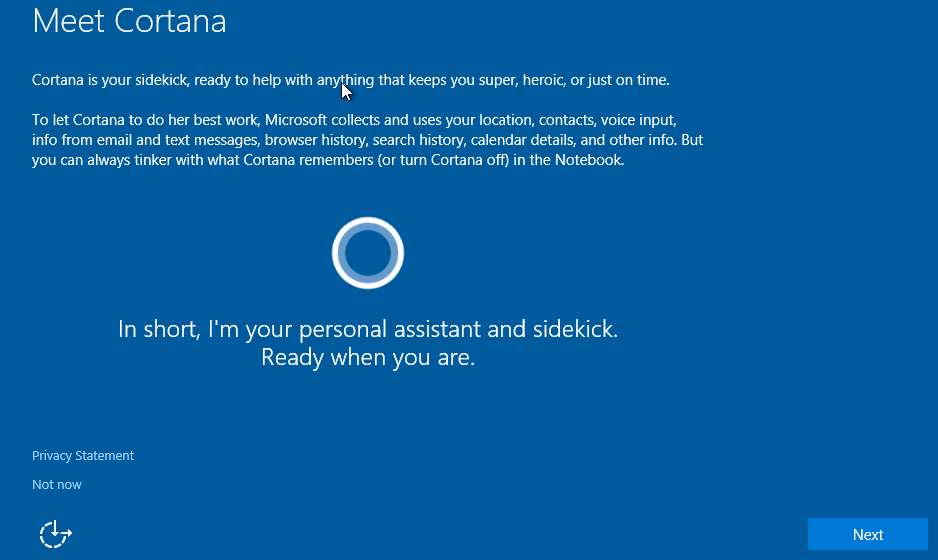The width and height of the screenshot is (938, 560).
Task: Click the word Notebook in the paragraph
Action: (x=589, y=160)
